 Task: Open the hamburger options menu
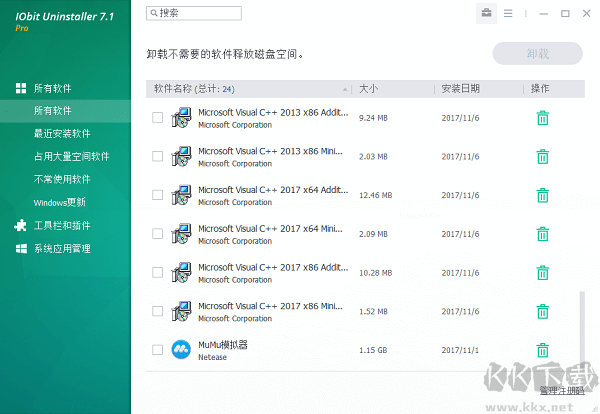tap(508, 14)
